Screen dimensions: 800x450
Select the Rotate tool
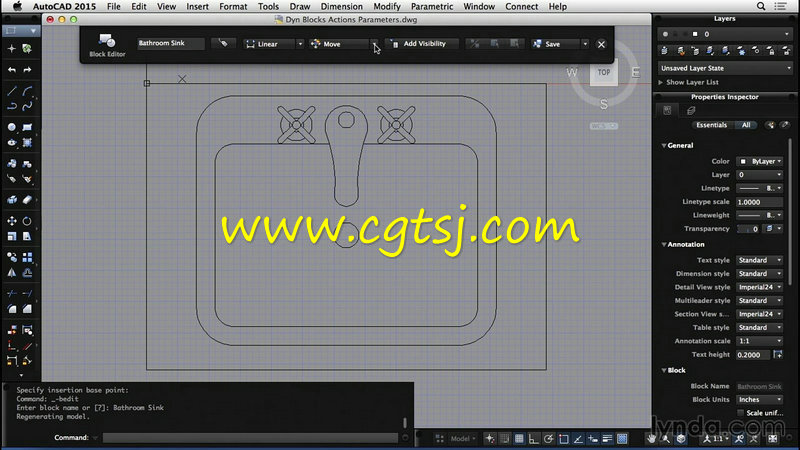tap(28, 221)
